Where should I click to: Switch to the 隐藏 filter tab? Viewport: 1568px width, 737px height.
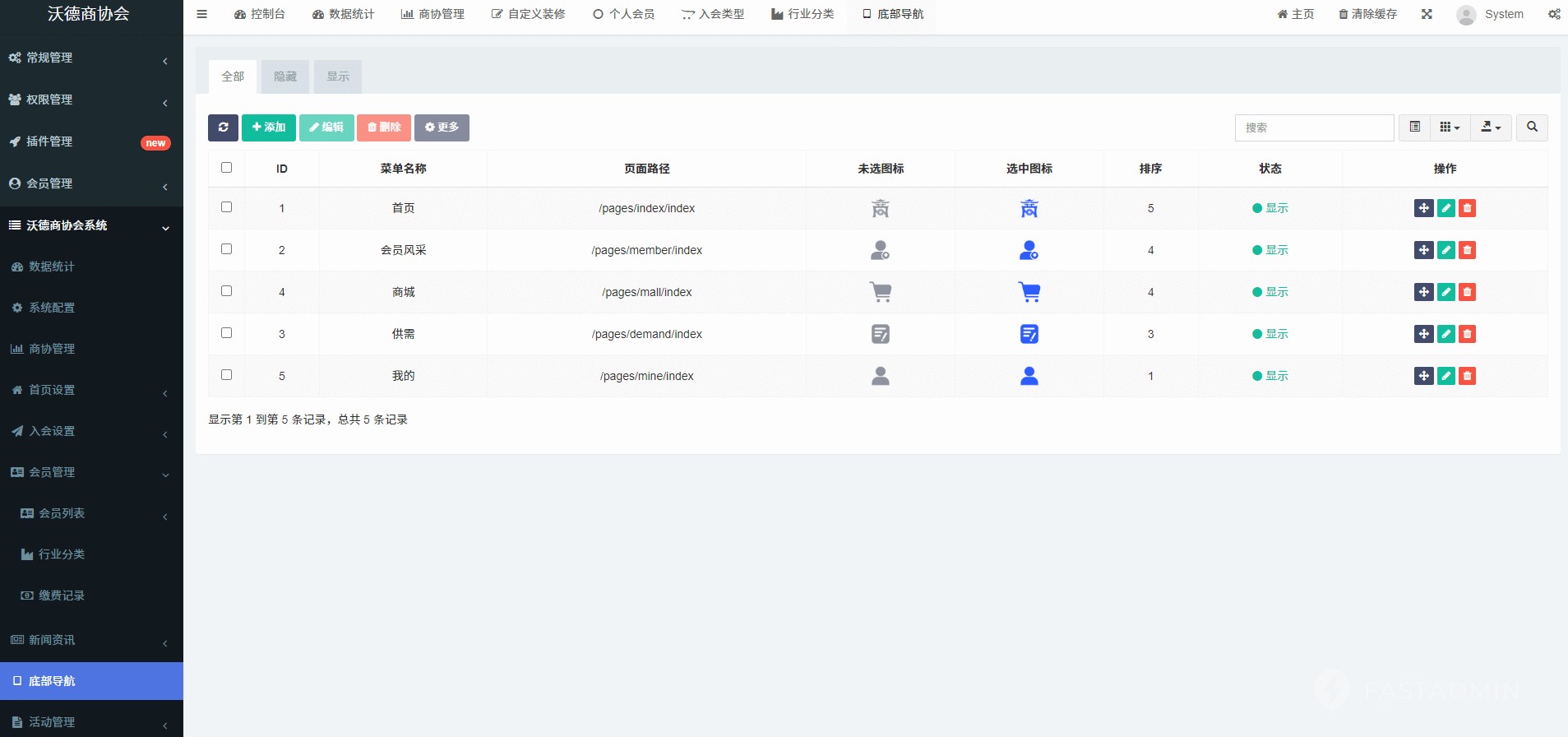click(285, 76)
